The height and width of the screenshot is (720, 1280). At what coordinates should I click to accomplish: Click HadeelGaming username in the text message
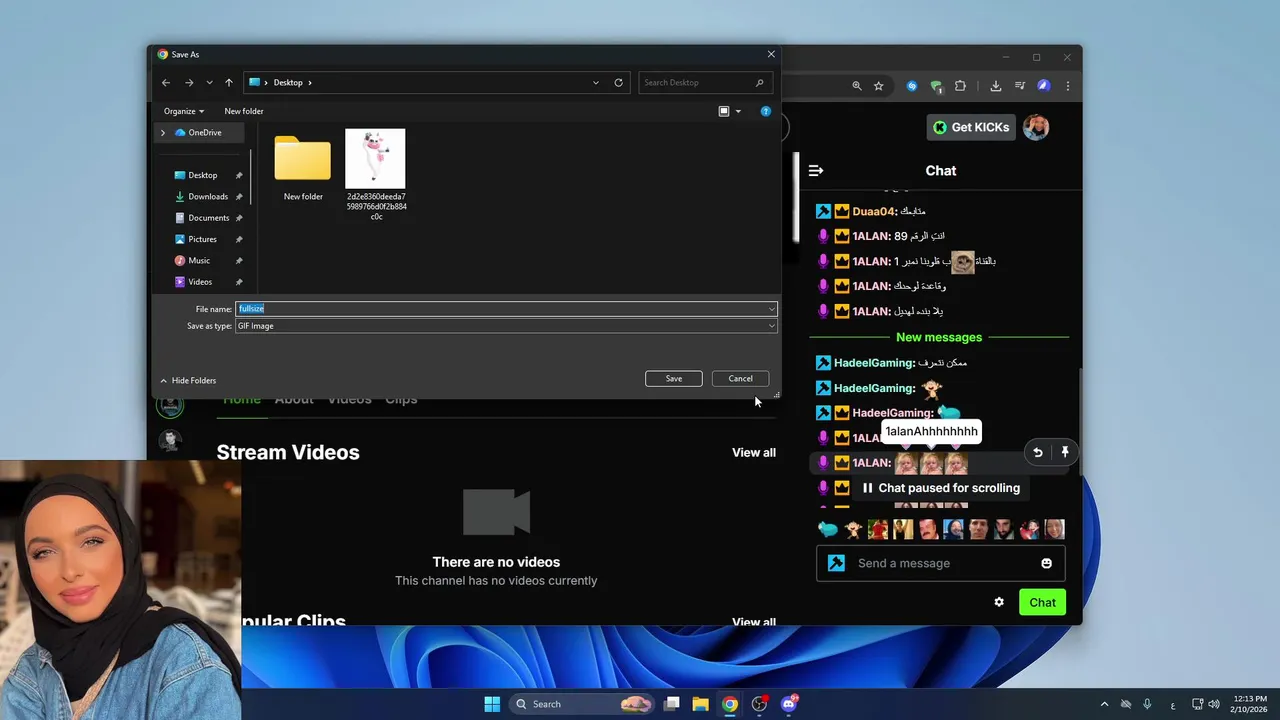874,363
